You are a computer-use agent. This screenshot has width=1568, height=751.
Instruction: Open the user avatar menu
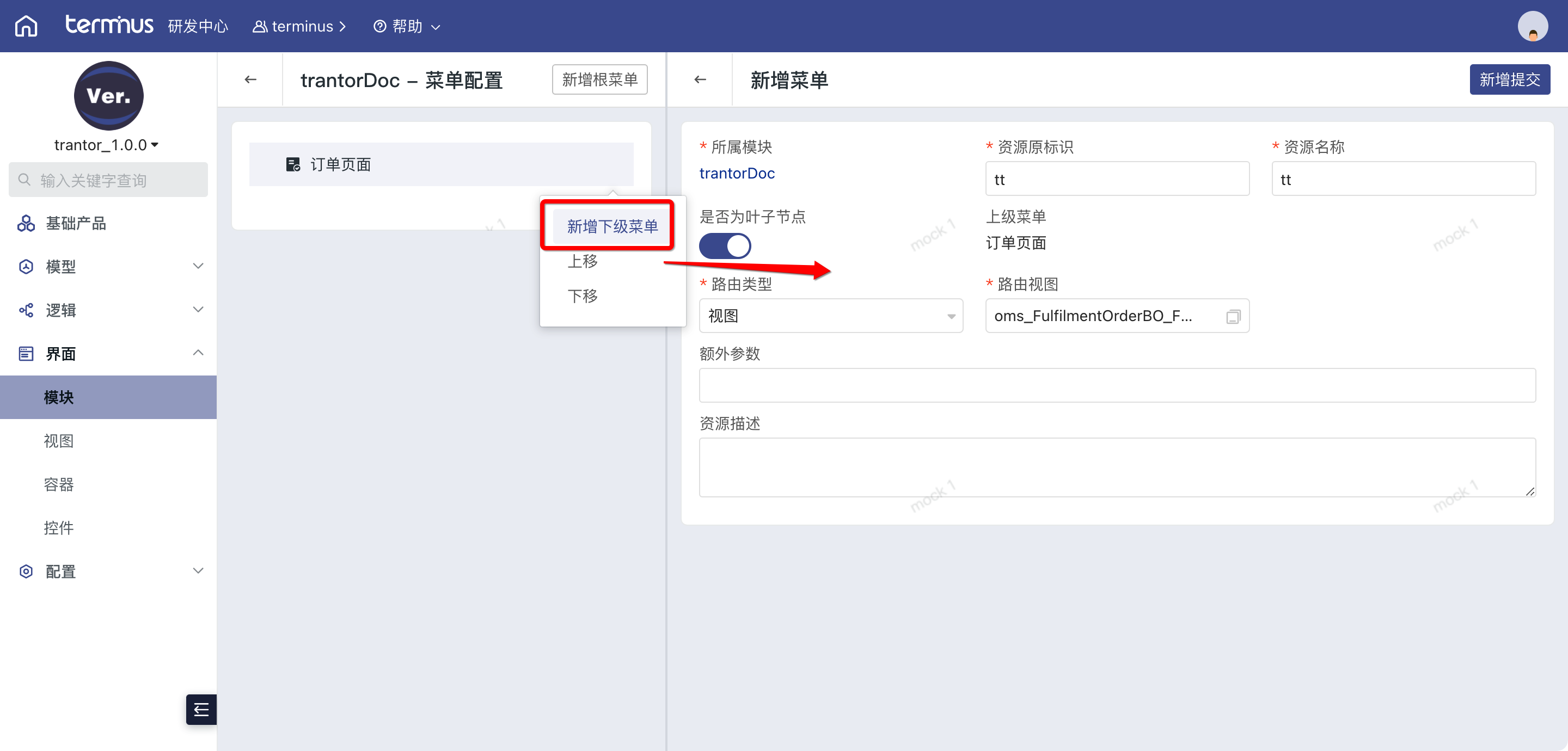[x=1532, y=26]
